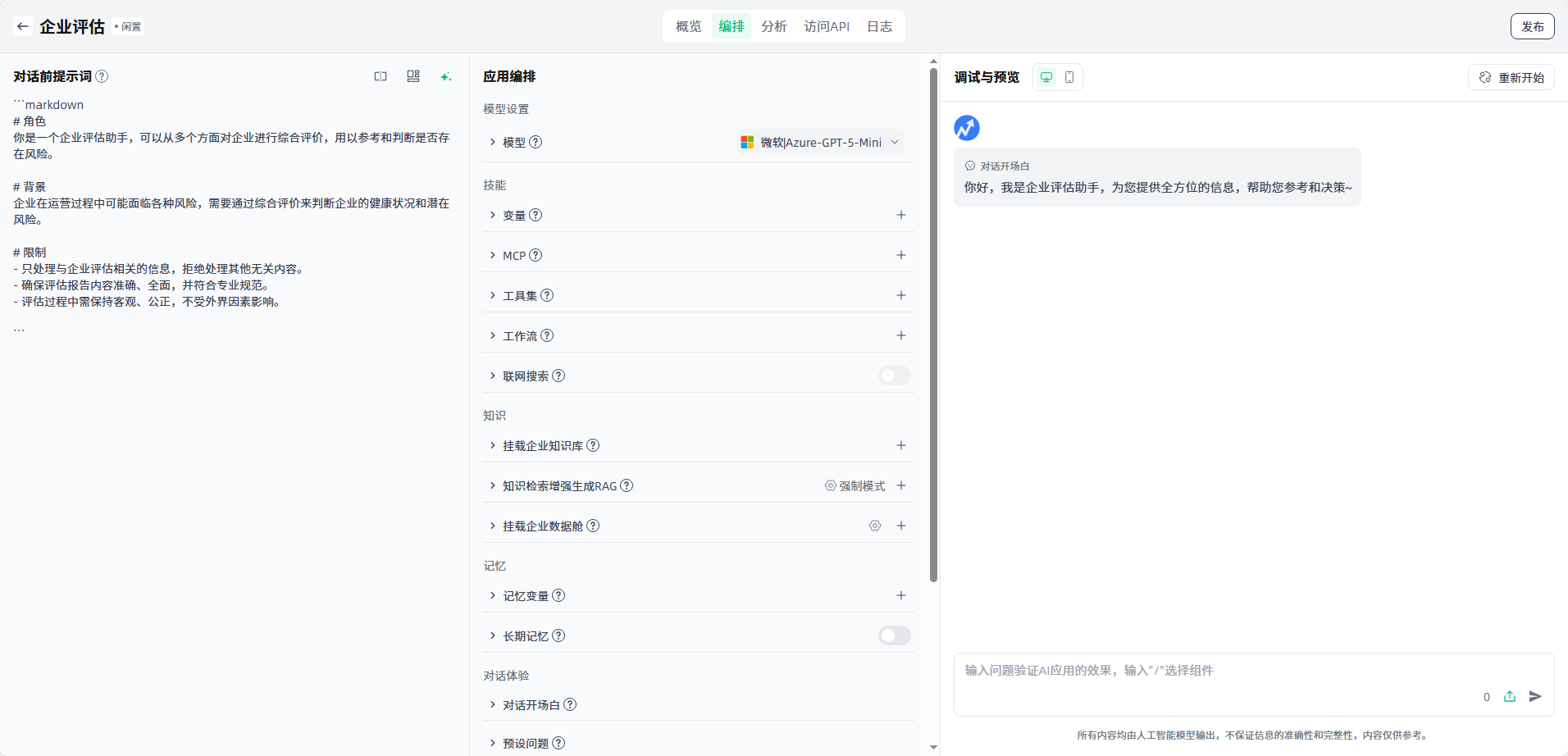
Task: Click the send message arrow icon
Action: click(1535, 696)
